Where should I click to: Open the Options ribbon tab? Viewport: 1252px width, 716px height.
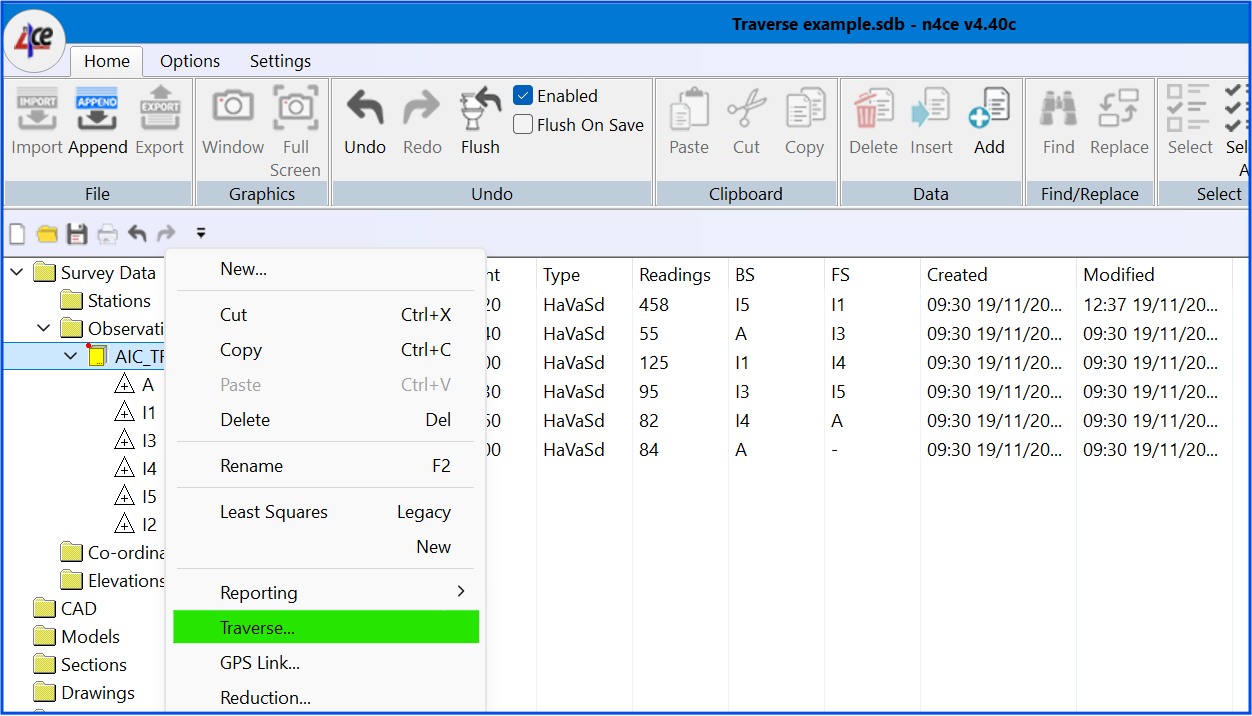pyautogui.click(x=190, y=61)
